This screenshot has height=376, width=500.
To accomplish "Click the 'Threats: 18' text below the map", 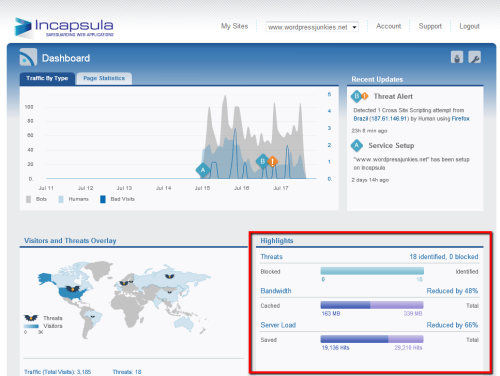I will tap(127, 372).
